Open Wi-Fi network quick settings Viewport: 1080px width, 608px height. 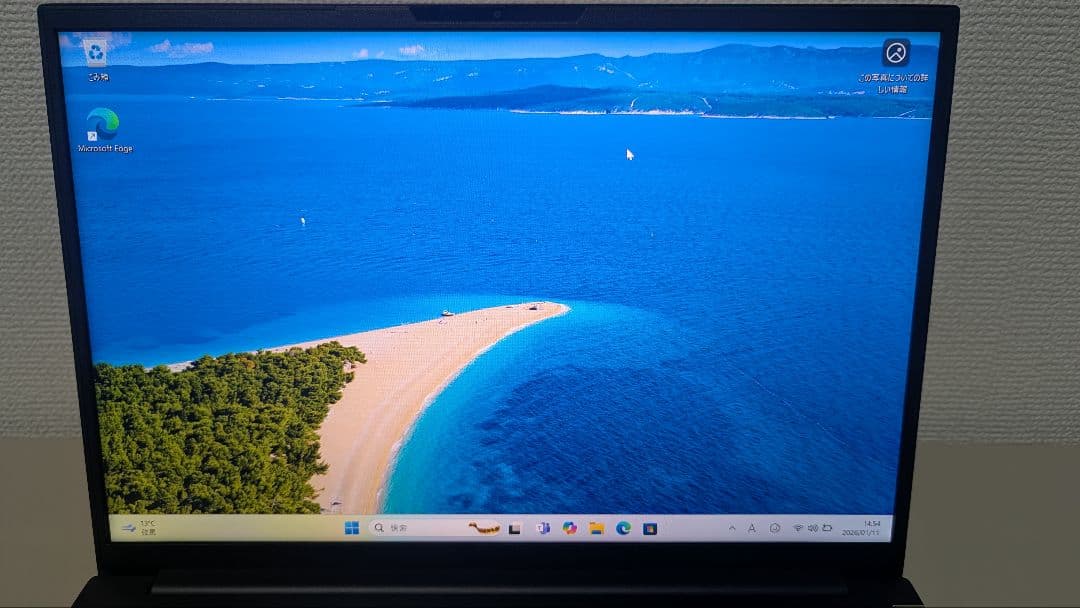tap(798, 528)
